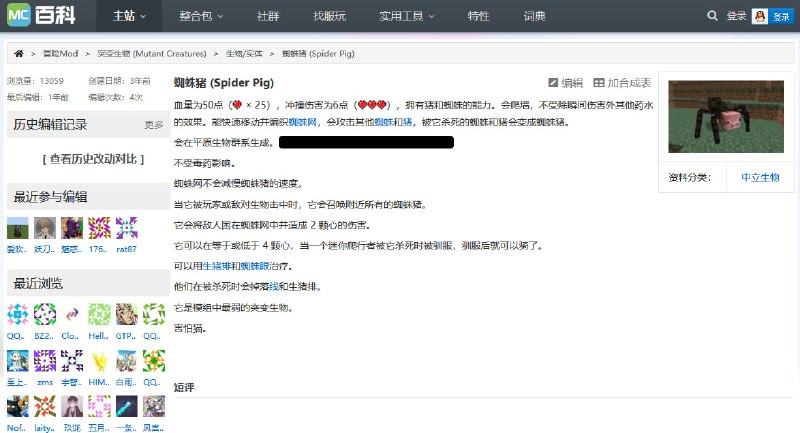Open avatar of visitor HIM..
The width and height of the screenshot is (800, 433).
coord(99,361)
